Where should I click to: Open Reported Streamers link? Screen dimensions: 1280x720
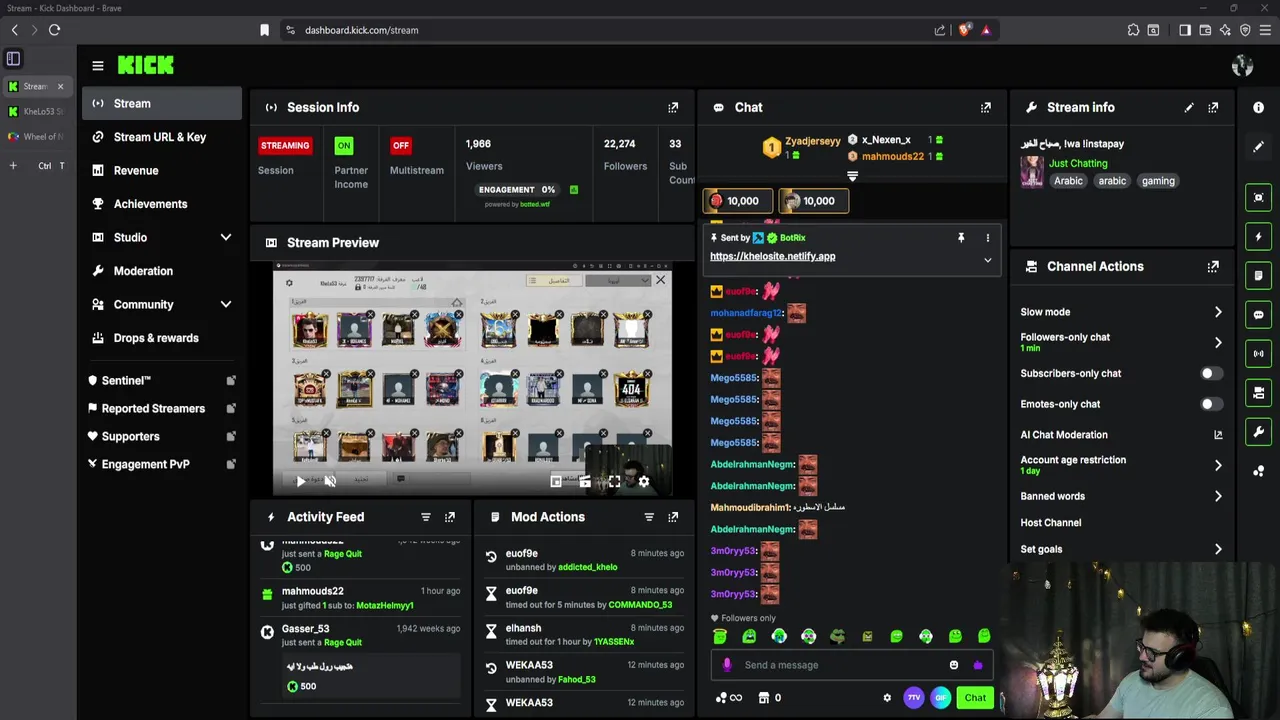(x=161, y=408)
